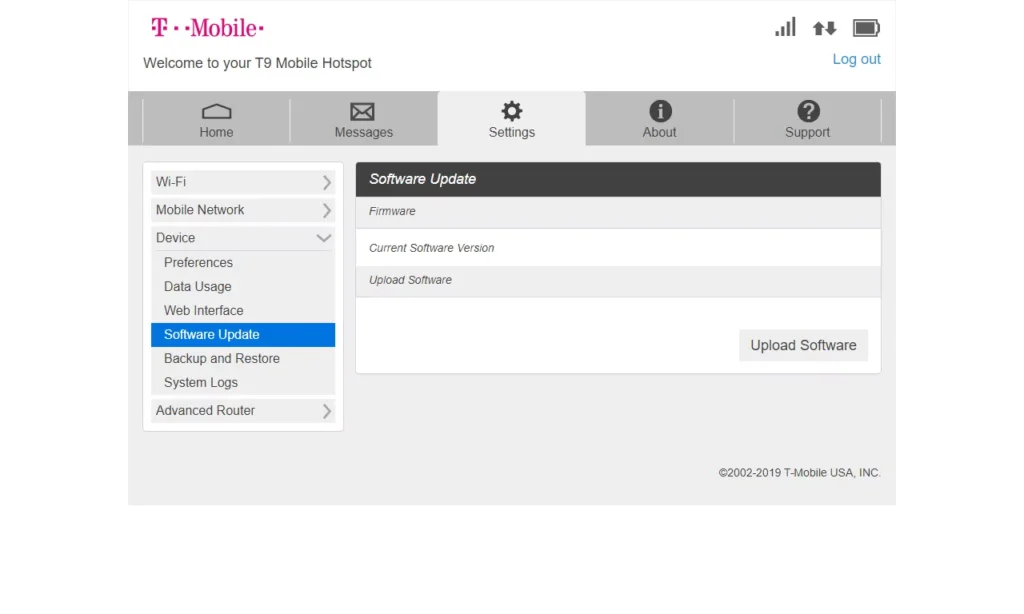1024x614 pixels.
Task: Expand the Mobile Network chevron
Action: pos(327,210)
